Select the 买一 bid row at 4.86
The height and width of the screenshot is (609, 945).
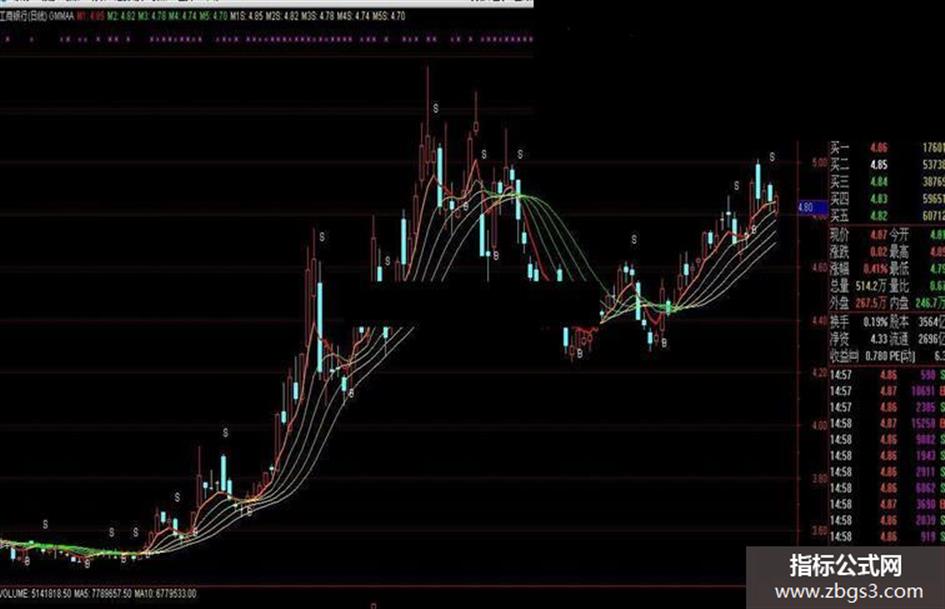tap(887, 147)
